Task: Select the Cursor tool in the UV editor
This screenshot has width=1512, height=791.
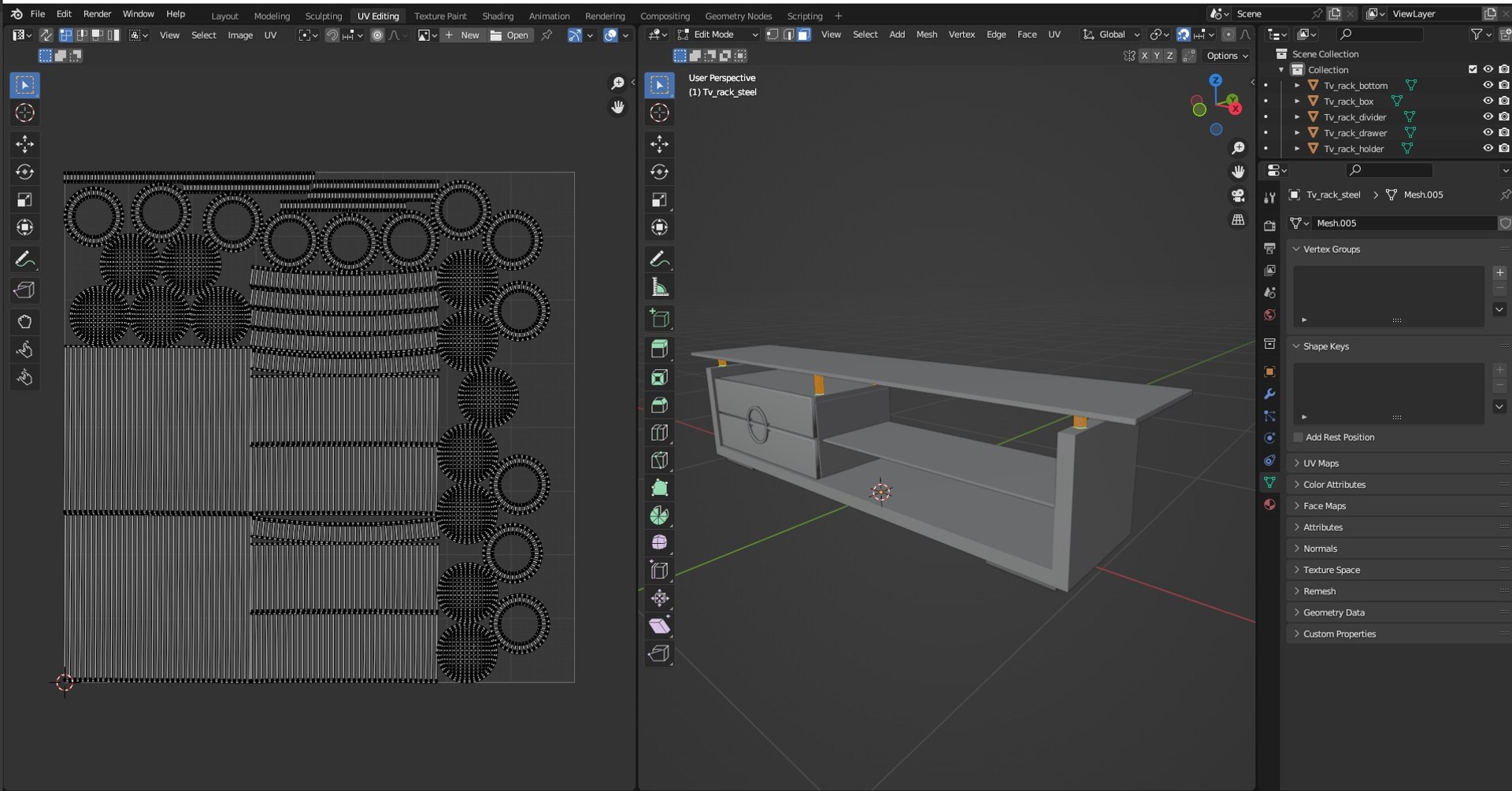Action: (24, 113)
